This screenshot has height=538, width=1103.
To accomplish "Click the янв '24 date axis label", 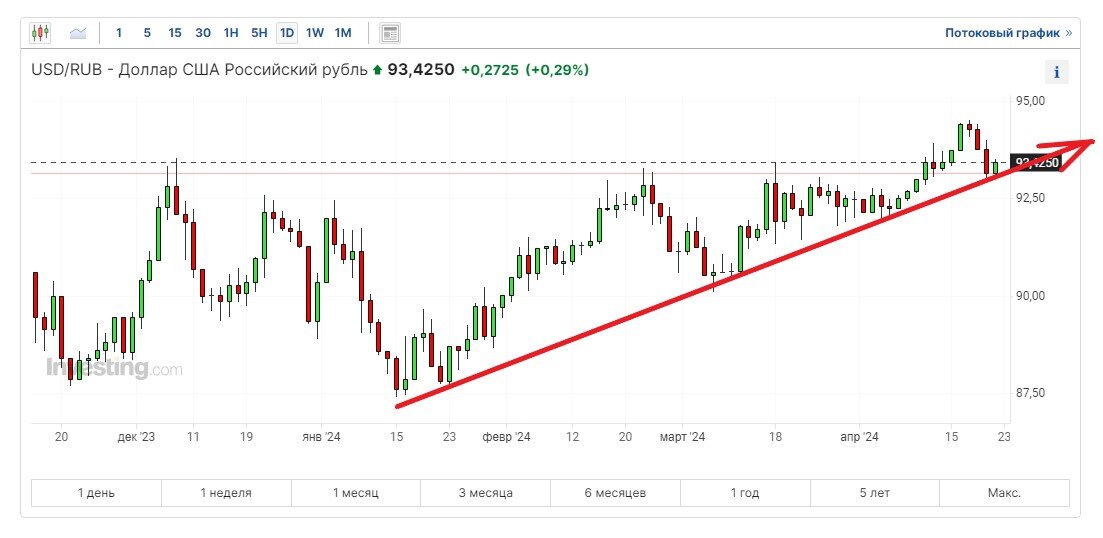I will coord(321,437).
